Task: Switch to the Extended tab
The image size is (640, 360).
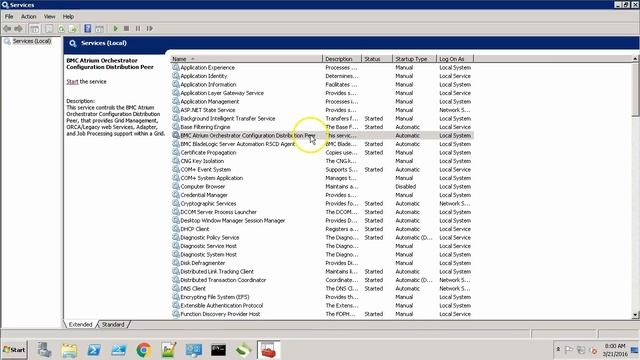Action: coord(80,324)
